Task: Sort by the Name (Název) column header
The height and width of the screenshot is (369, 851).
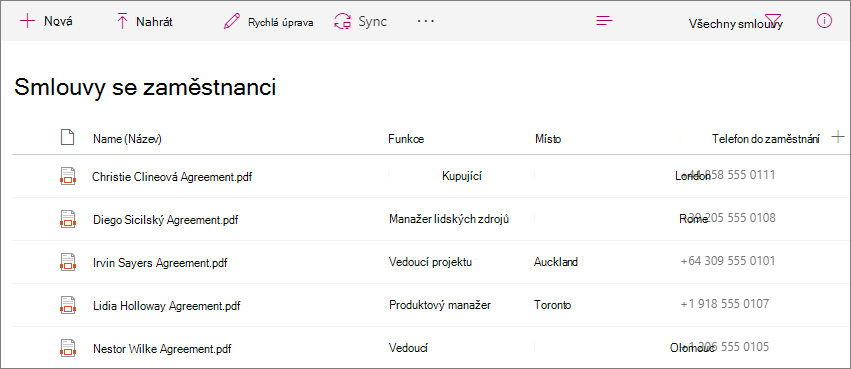Action: 128,139
